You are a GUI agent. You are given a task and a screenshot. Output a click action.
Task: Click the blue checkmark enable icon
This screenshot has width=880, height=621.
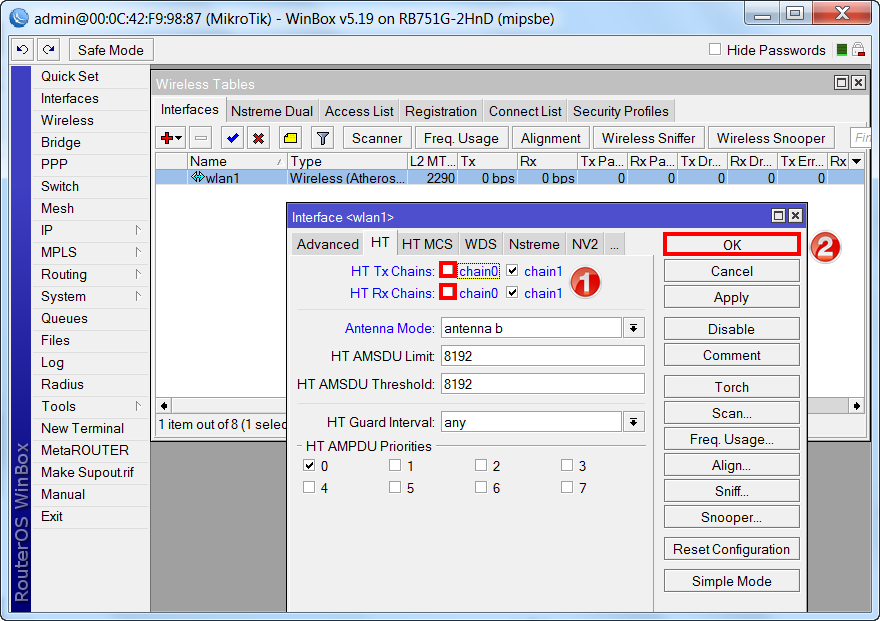pos(232,138)
